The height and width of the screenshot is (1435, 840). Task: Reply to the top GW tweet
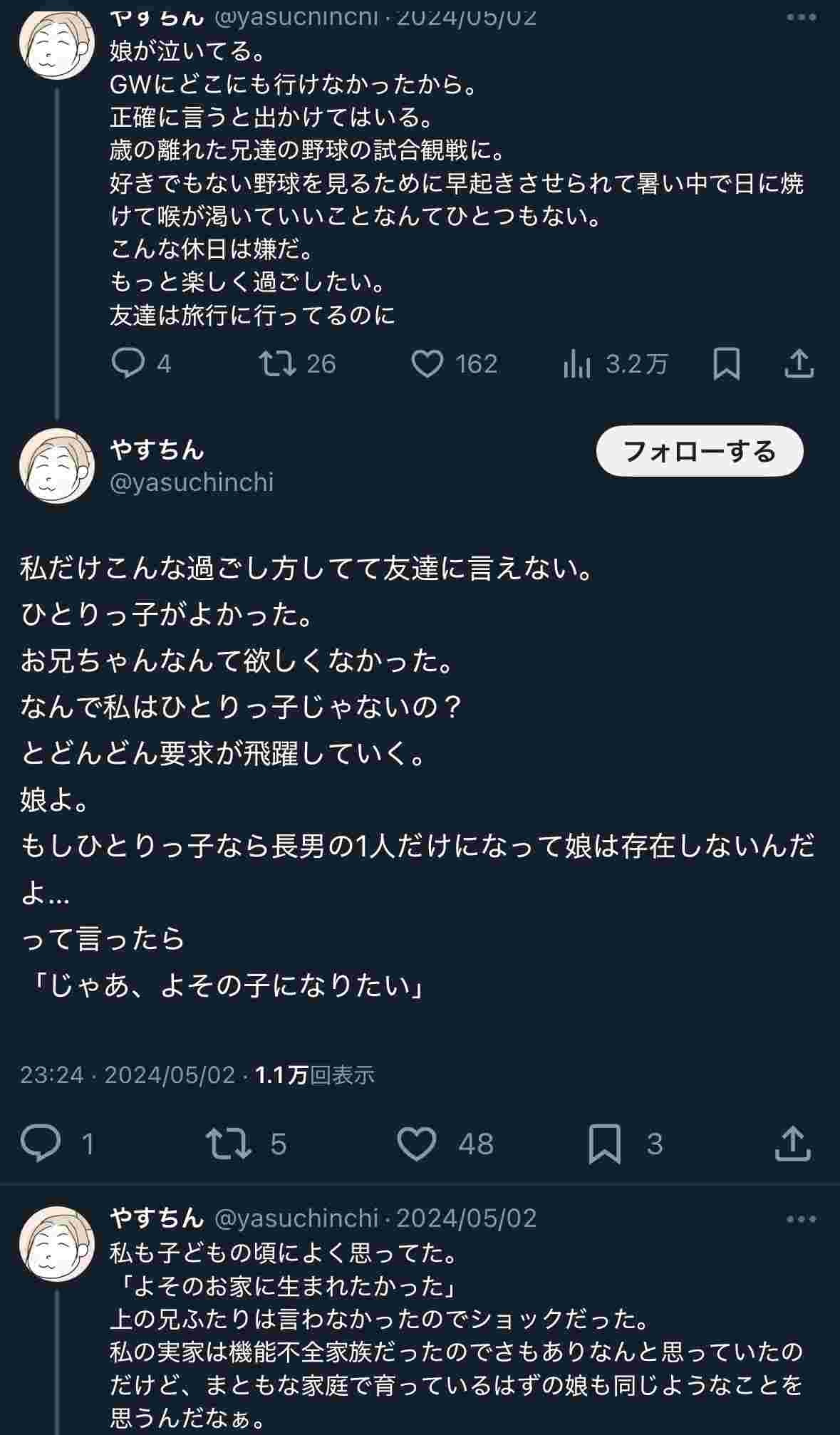pyautogui.click(x=129, y=363)
